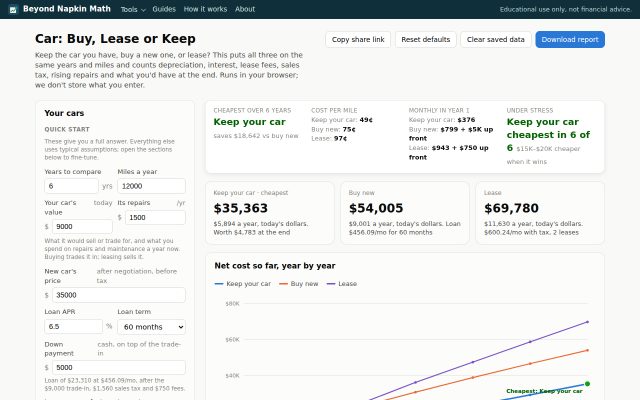This screenshot has width=640, height=400.
Task: Edit the Loan APR field
Action: (73, 327)
